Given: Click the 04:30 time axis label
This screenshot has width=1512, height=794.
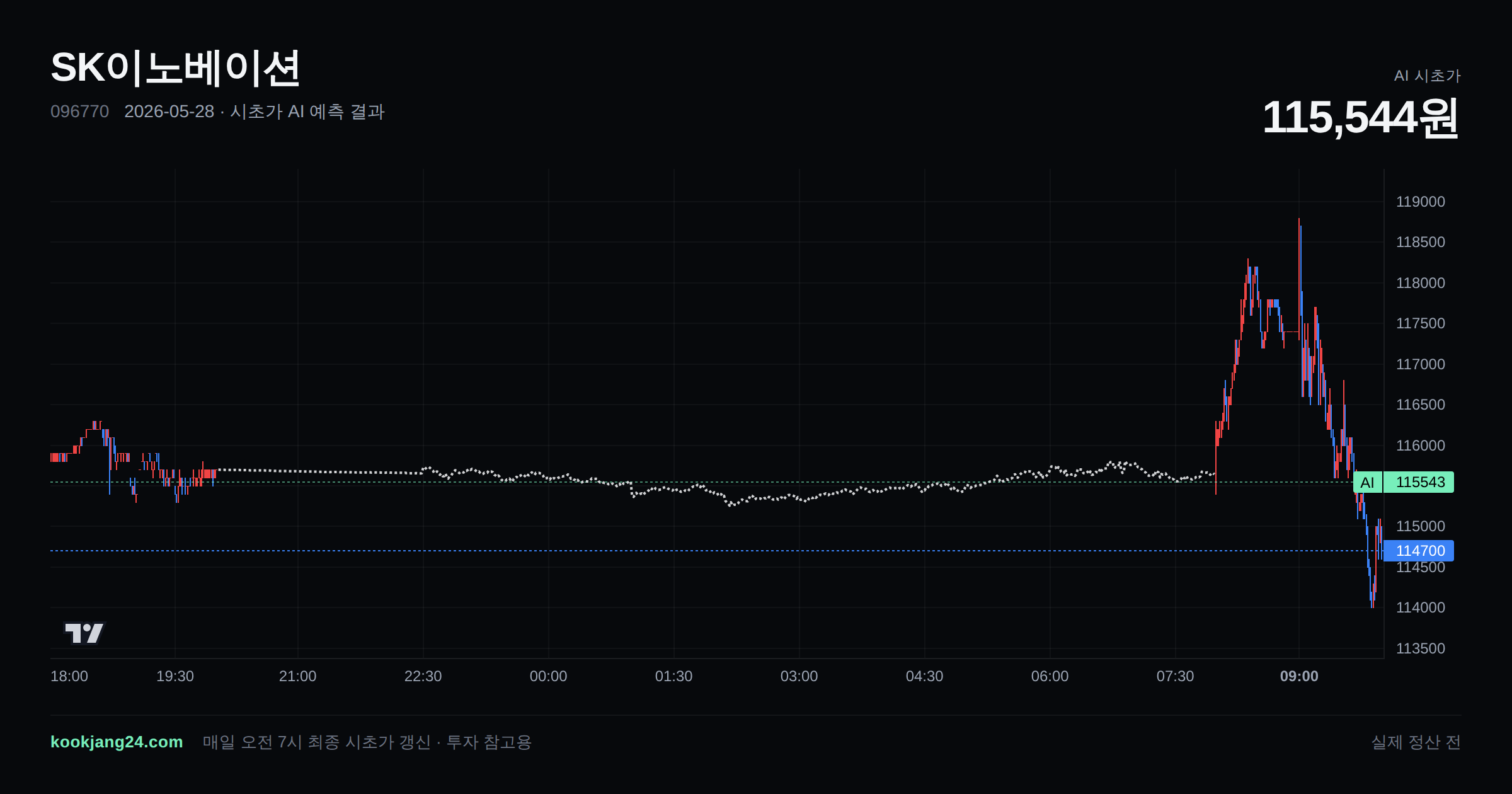Looking at the screenshot, I should tap(925, 676).
